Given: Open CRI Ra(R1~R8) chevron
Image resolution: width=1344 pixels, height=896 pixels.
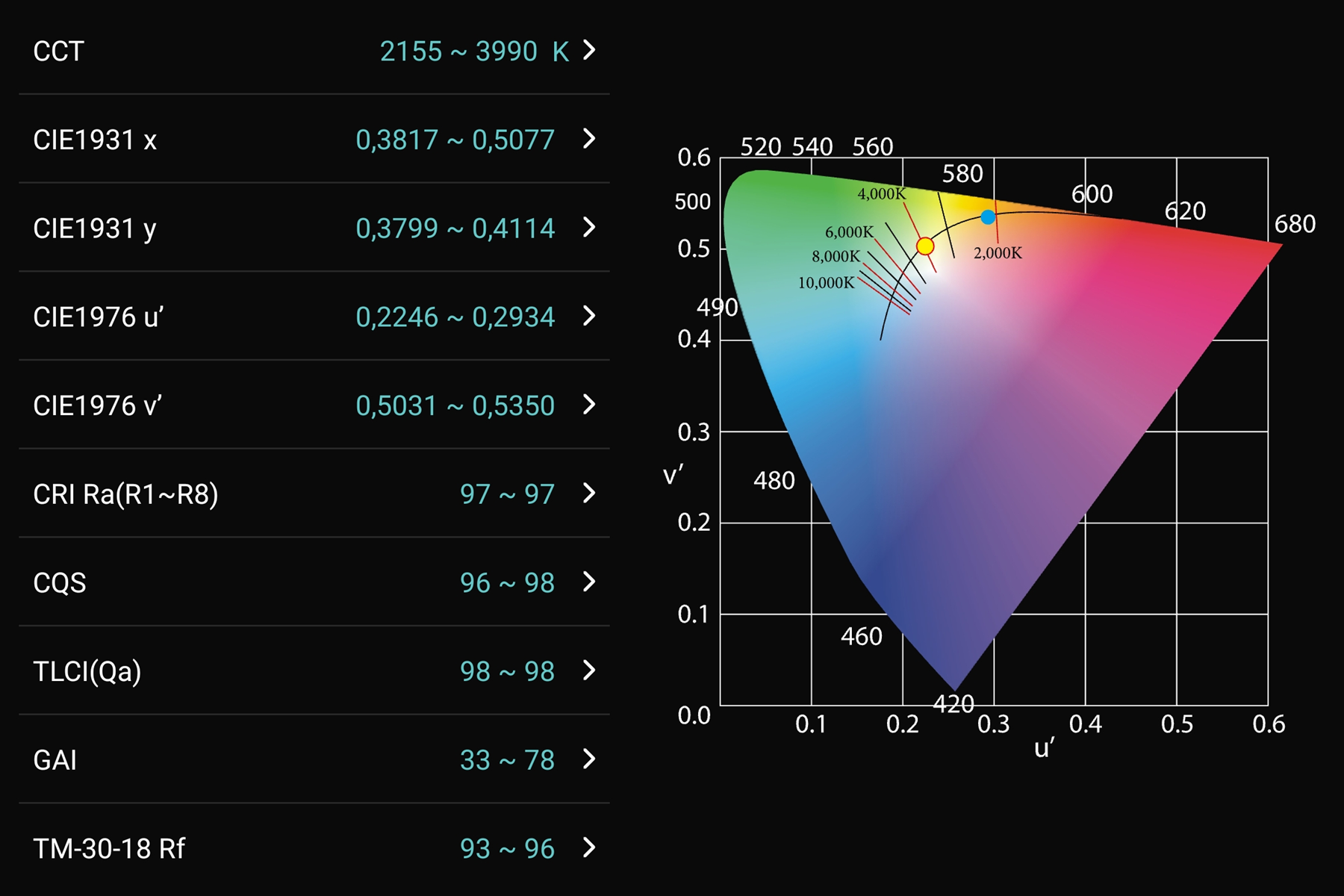Looking at the screenshot, I should (x=589, y=494).
